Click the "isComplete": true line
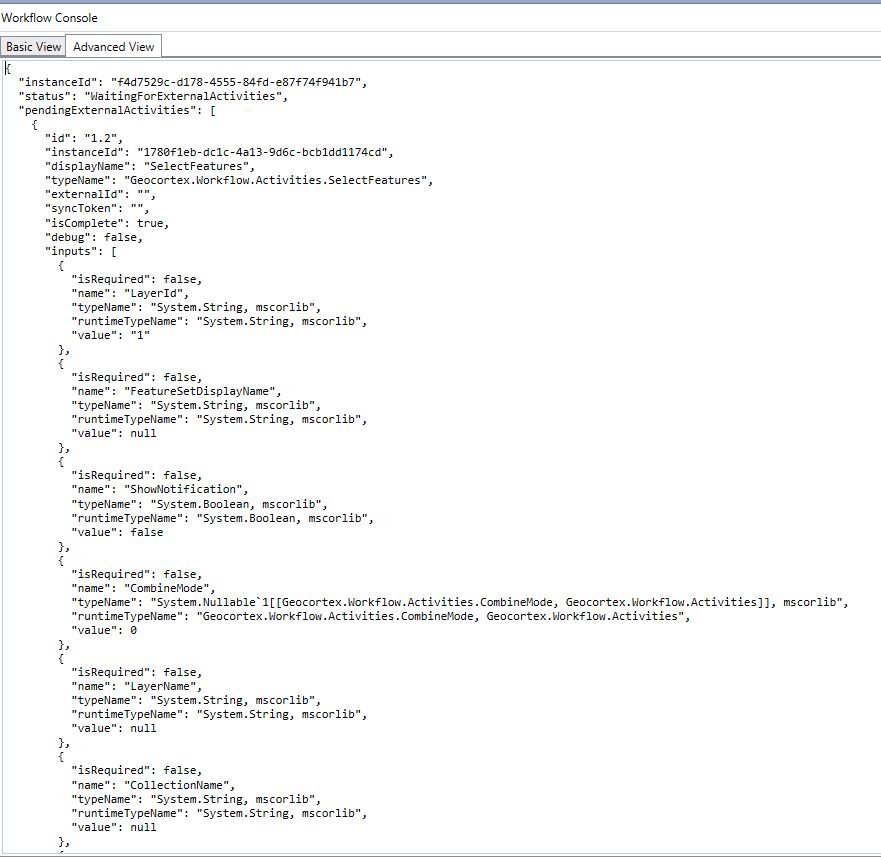 (107, 223)
